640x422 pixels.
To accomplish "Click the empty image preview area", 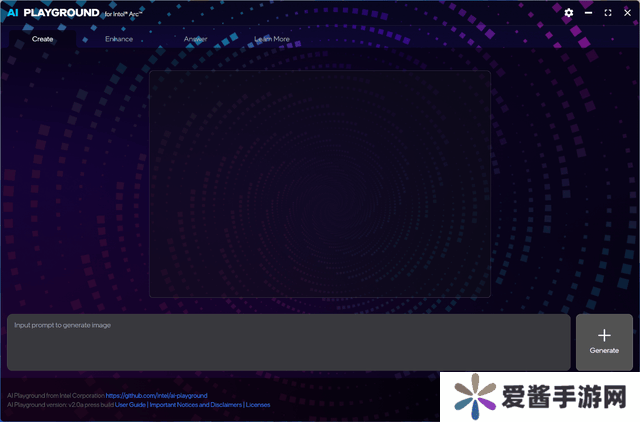I will (x=319, y=183).
